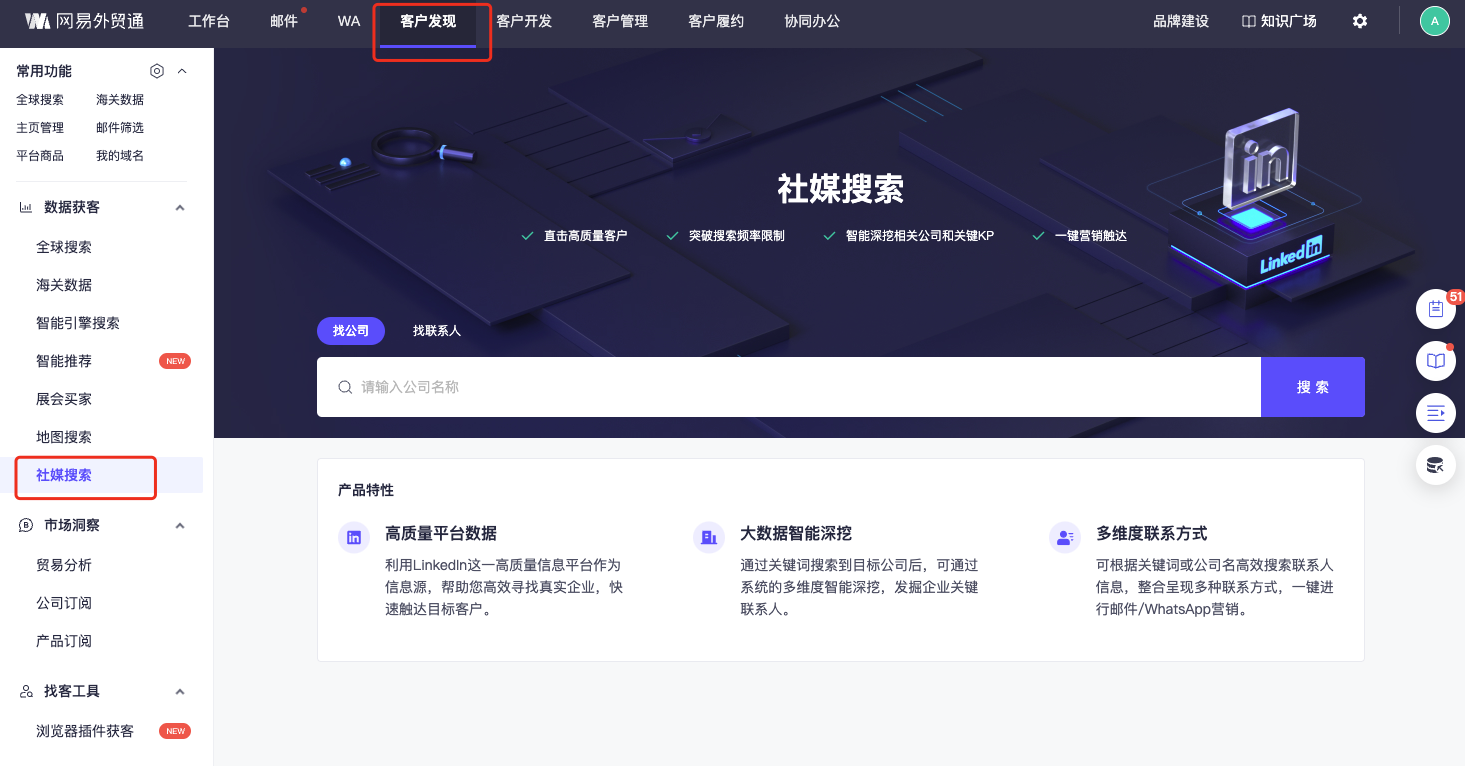Open the 主页管理 shortcut
The width and height of the screenshot is (1465, 766).
40,128
